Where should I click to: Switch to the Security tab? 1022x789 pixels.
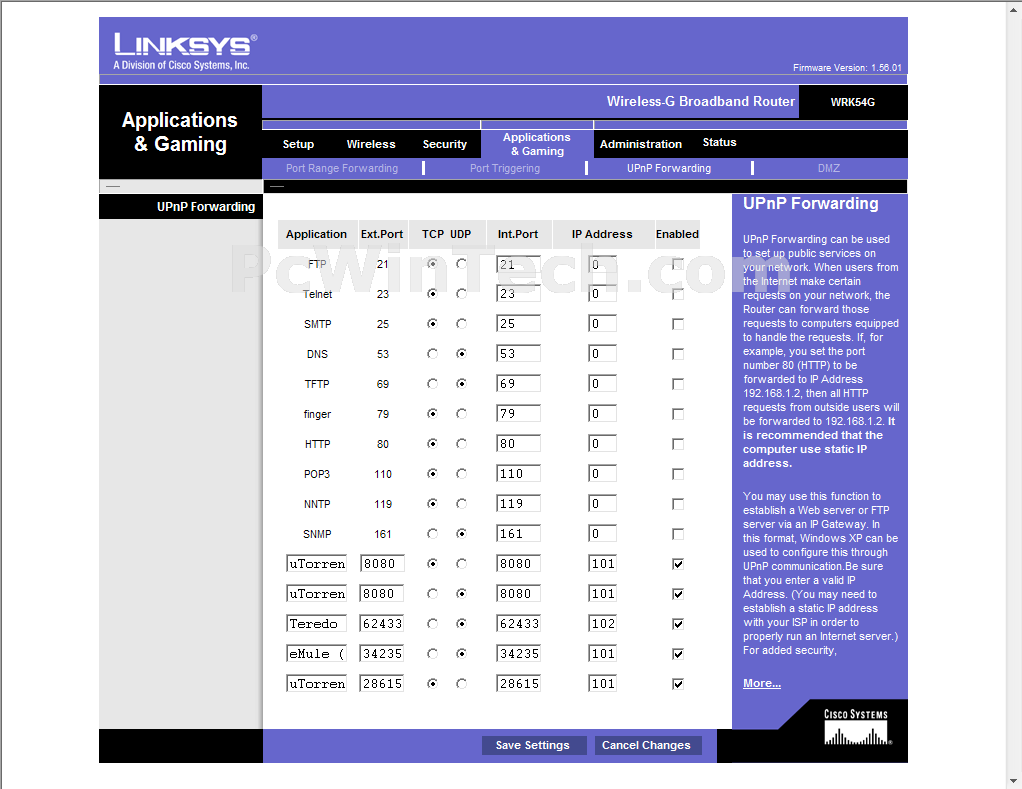(445, 144)
